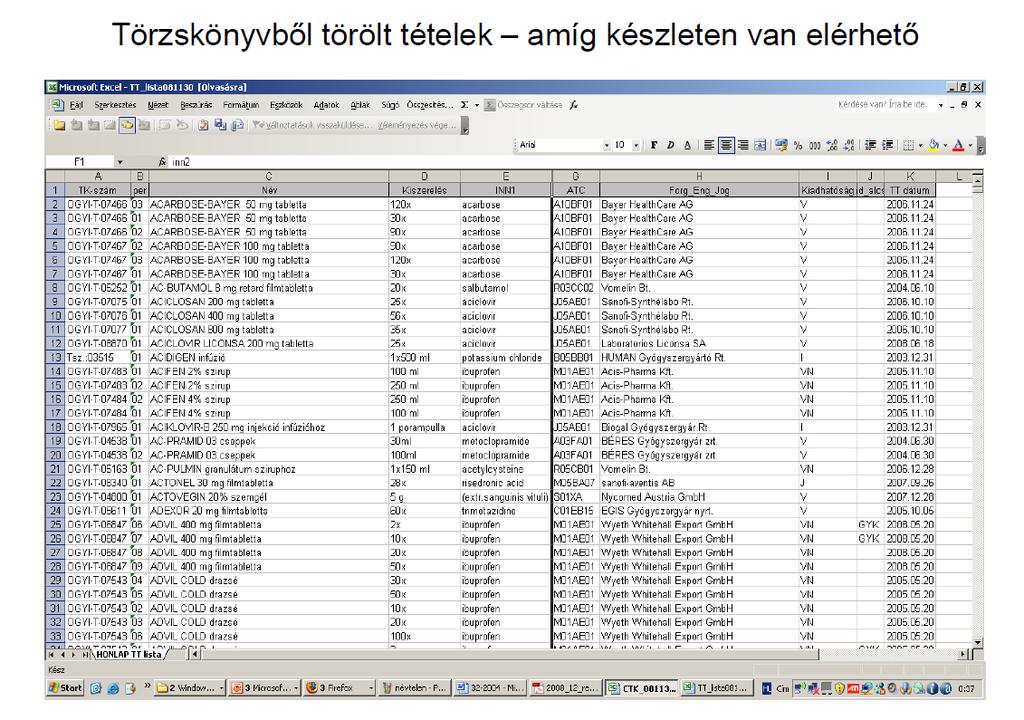Screen dimensions: 1024x720
Task: Click the 'ACTONEL 30 mg filmtabletta' cell
Action: 268,483
